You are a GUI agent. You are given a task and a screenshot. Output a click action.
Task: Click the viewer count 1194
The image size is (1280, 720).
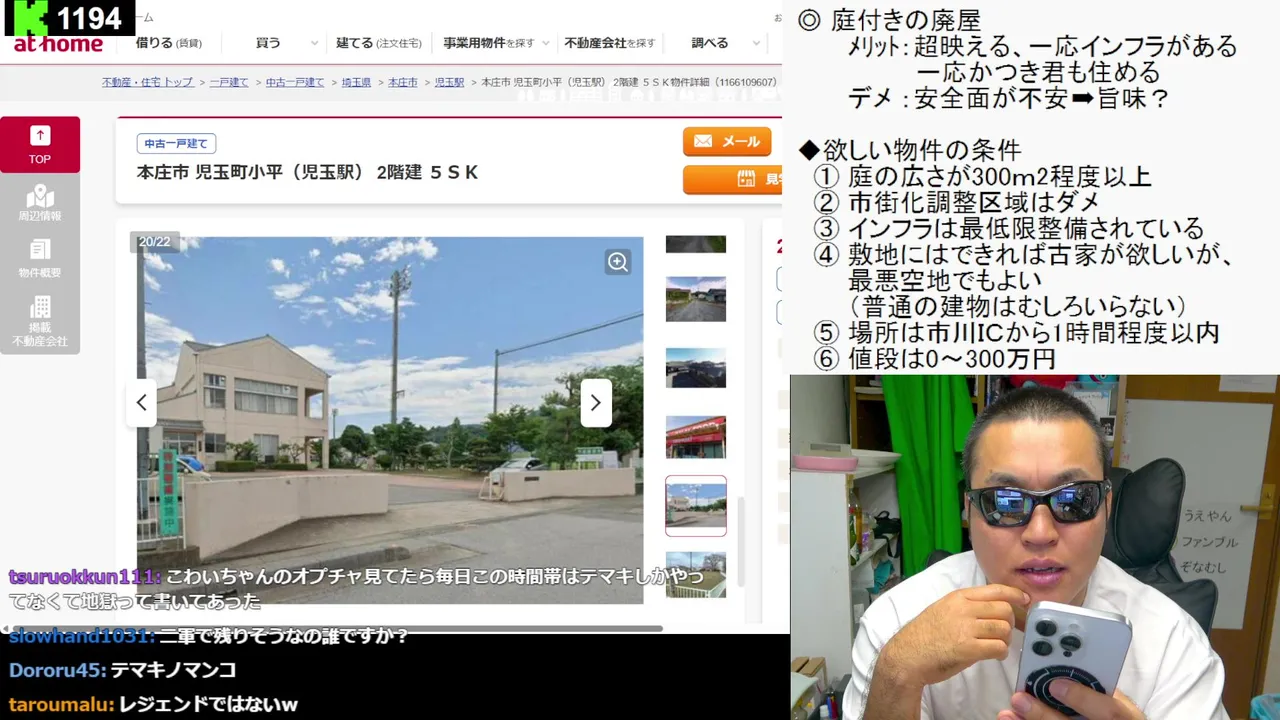click(89, 18)
